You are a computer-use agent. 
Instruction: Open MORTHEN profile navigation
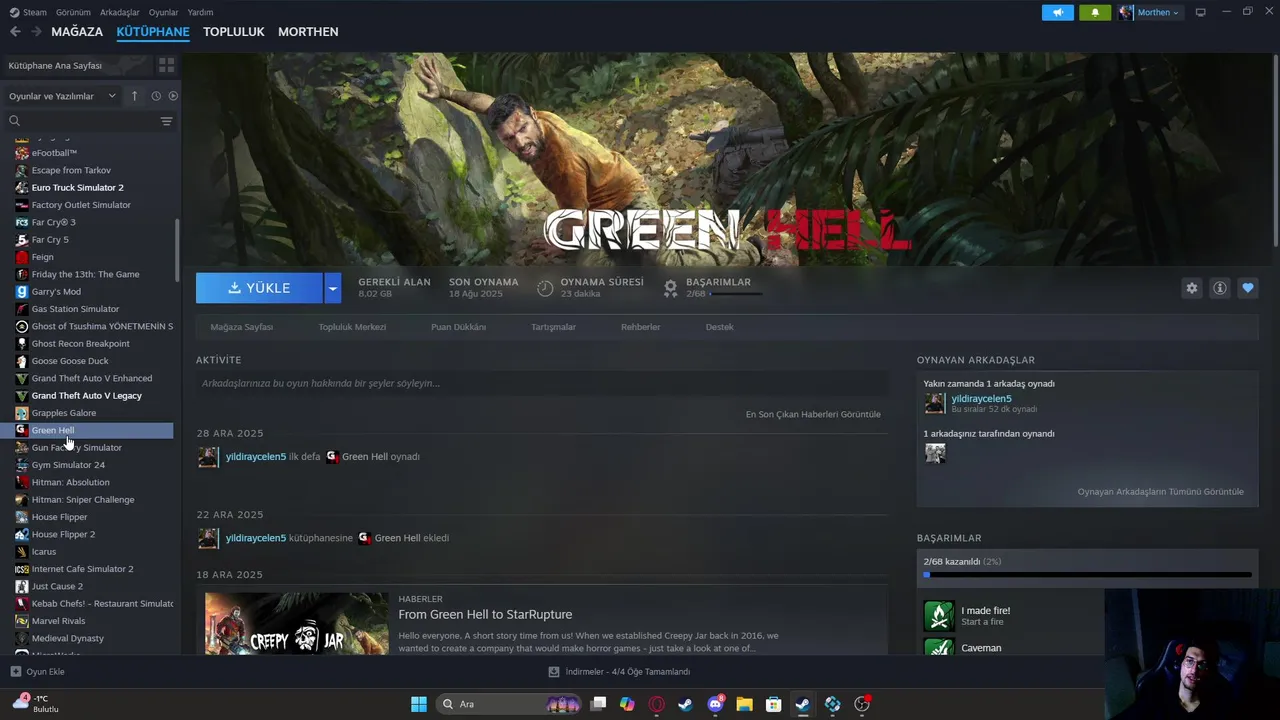click(x=308, y=32)
